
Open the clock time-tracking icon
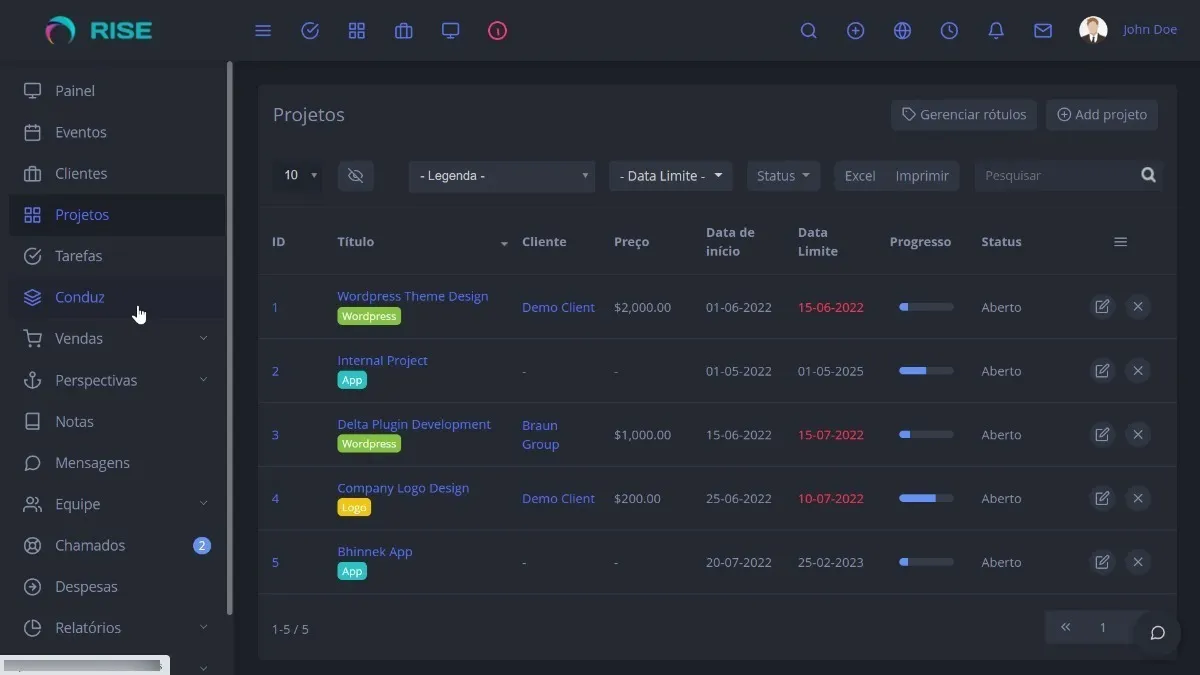(x=950, y=31)
